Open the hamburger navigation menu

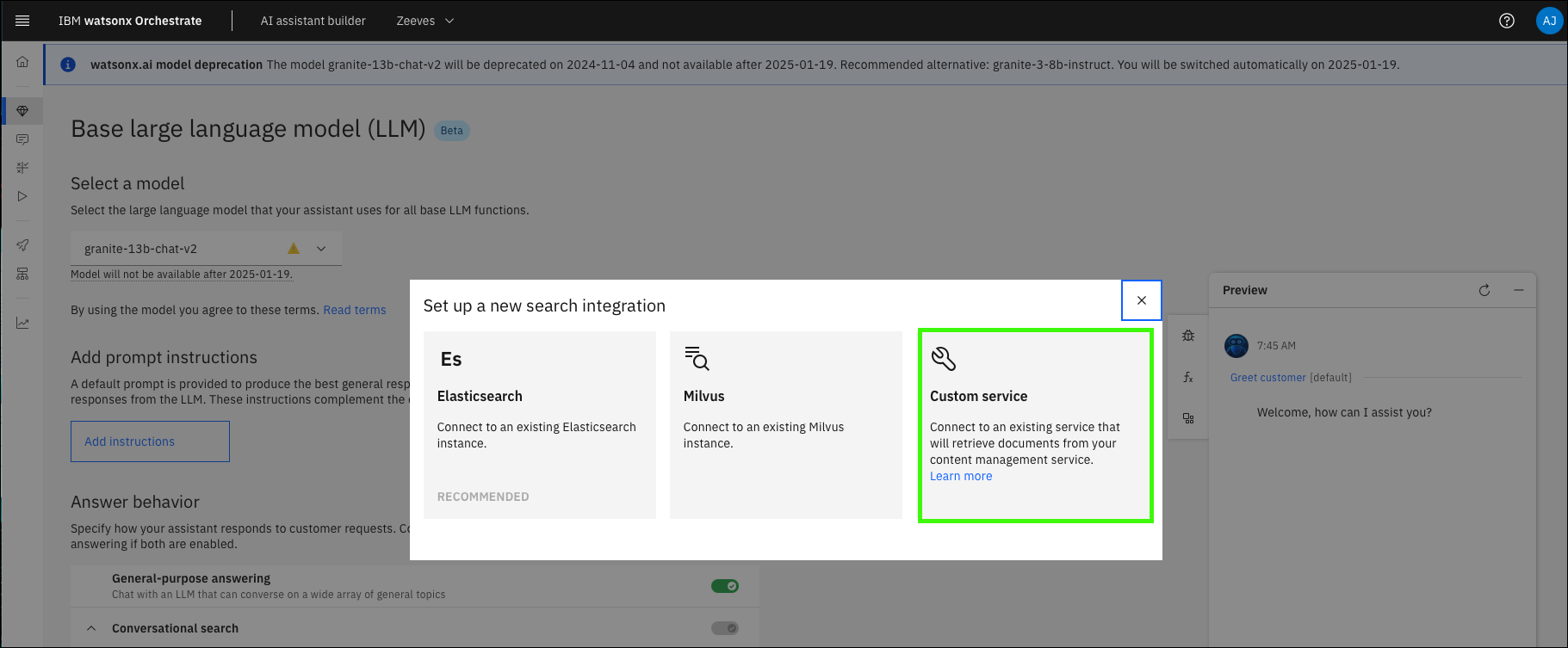(22, 21)
